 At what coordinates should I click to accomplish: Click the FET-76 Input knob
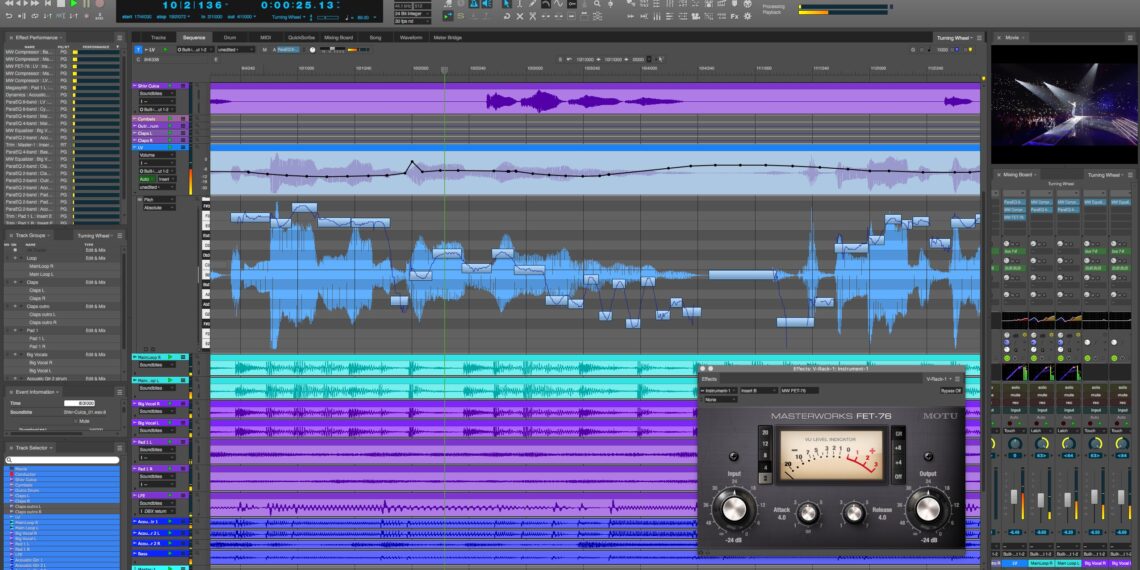pyautogui.click(x=732, y=510)
